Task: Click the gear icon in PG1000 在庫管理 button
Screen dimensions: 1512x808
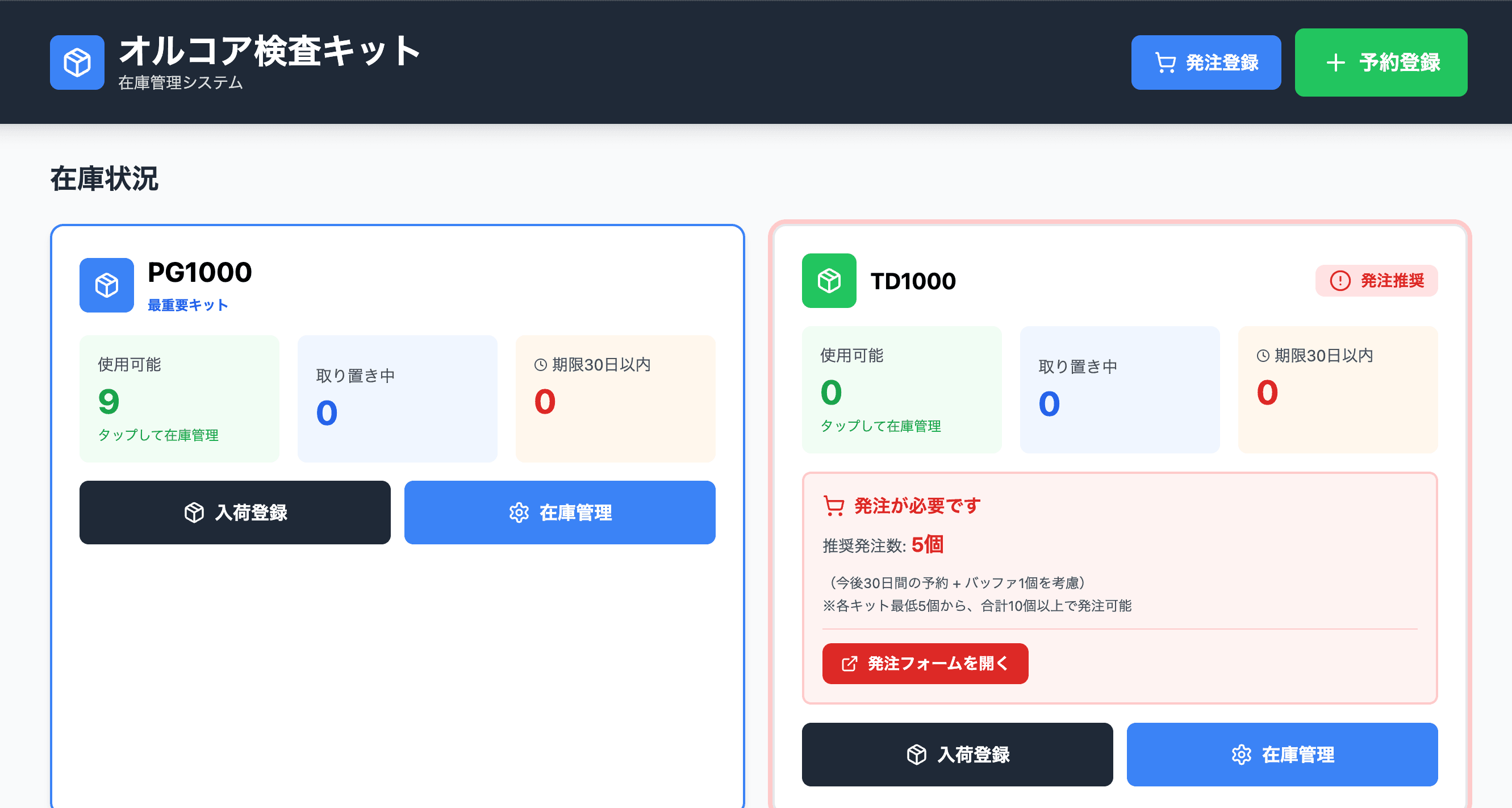Action: pos(519,513)
